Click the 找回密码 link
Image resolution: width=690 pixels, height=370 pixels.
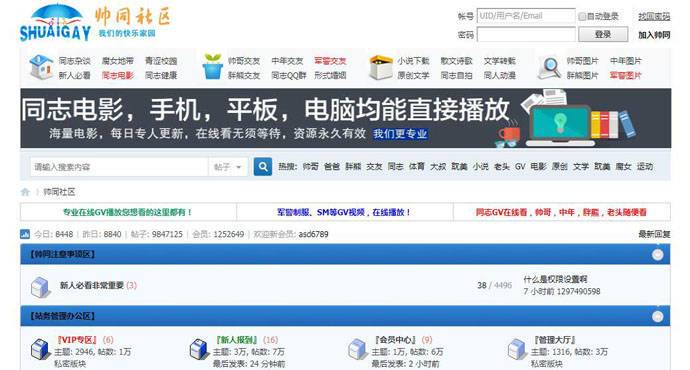pos(654,16)
